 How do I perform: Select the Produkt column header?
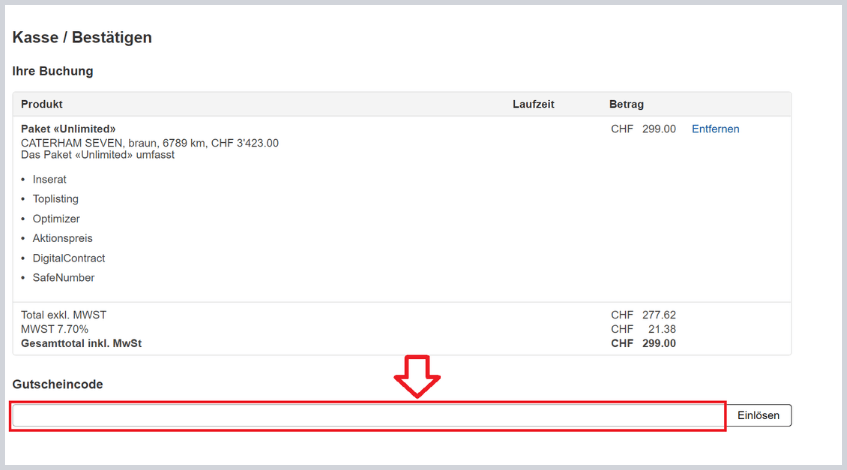click(42, 104)
